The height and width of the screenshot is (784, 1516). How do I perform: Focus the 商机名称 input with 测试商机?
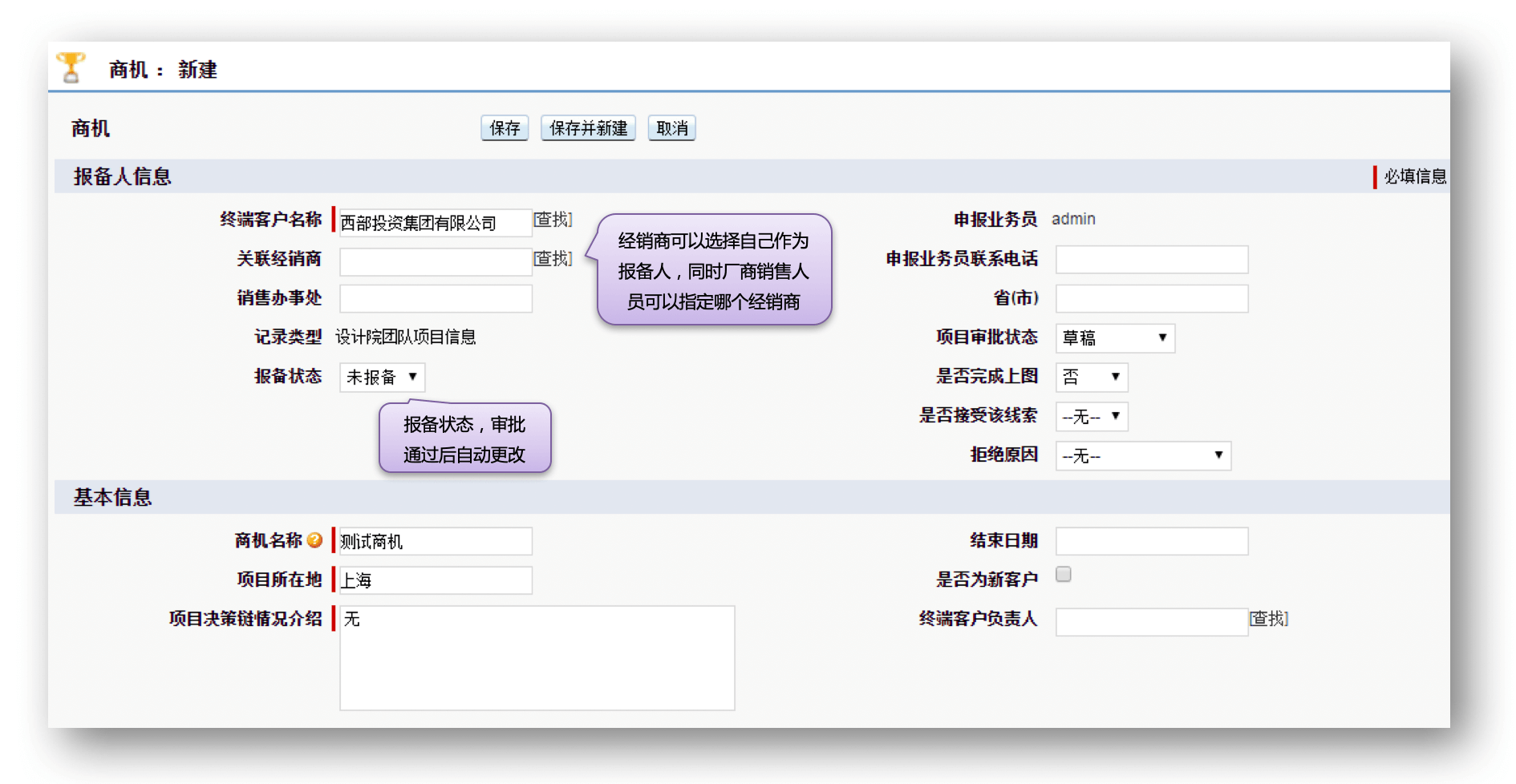[x=436, y=541]
